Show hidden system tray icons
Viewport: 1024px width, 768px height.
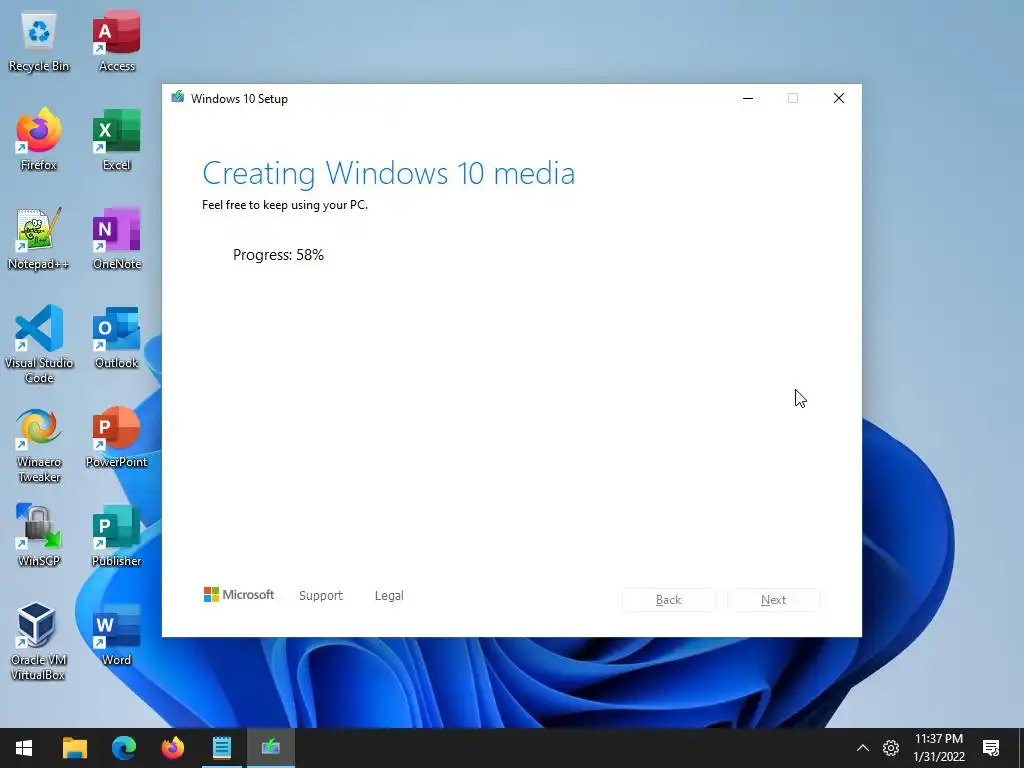pos(863,748)
